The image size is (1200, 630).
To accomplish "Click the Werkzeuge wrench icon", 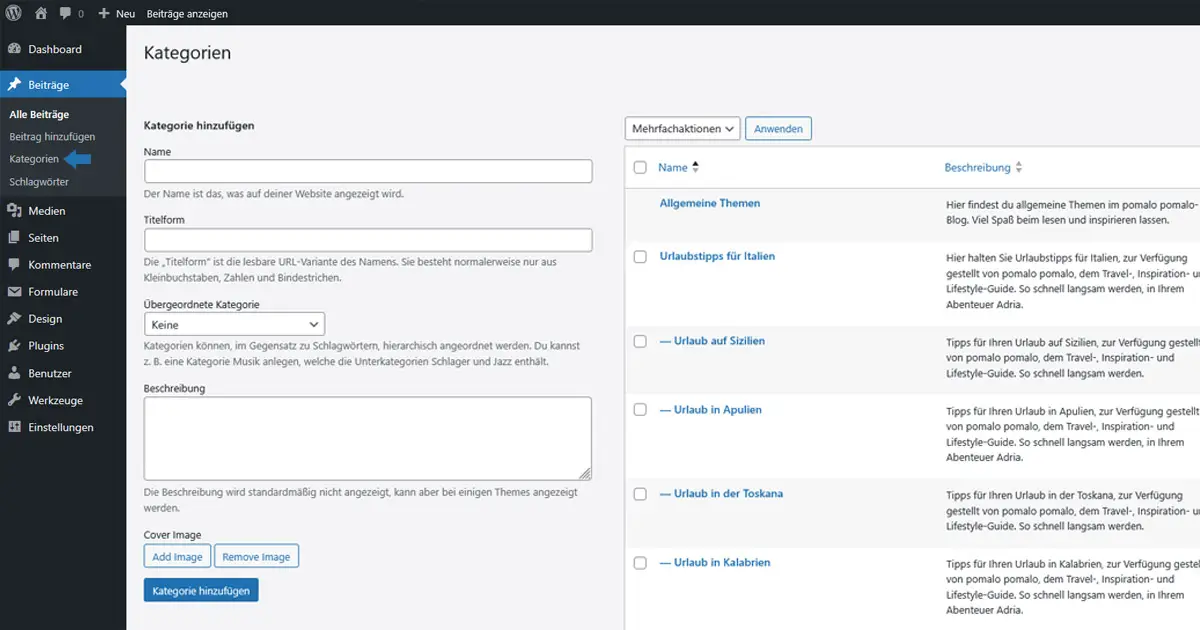I will (14, 400).
